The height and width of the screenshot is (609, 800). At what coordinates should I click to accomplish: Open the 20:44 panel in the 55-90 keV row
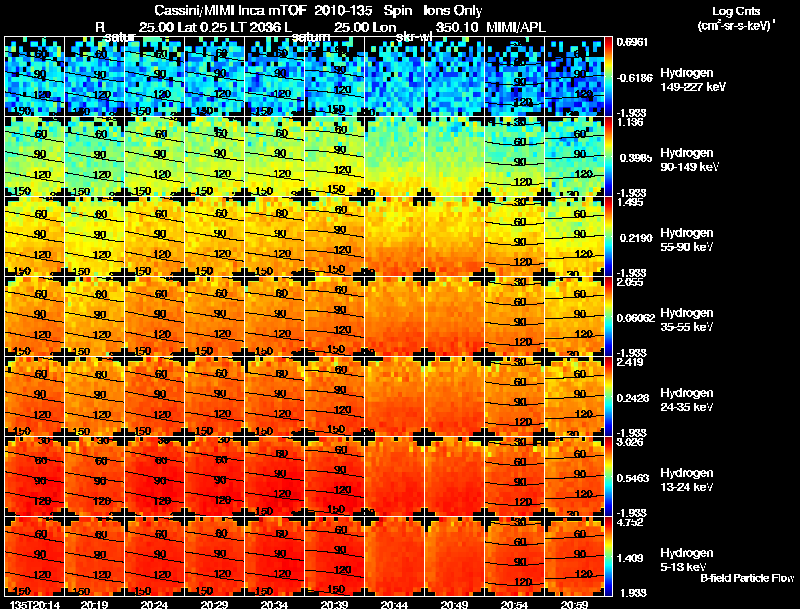click(395, 236)
